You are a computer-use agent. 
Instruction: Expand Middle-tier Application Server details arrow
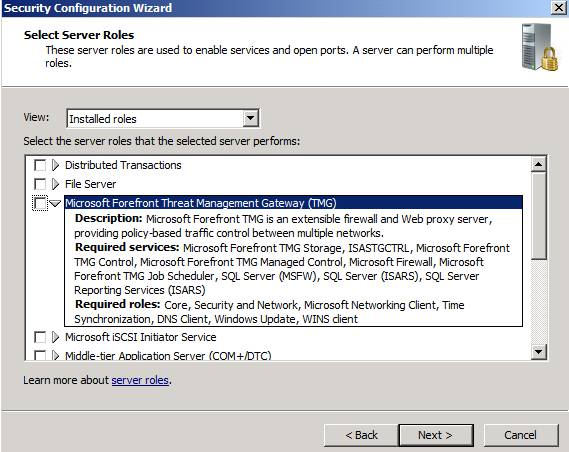55,355
